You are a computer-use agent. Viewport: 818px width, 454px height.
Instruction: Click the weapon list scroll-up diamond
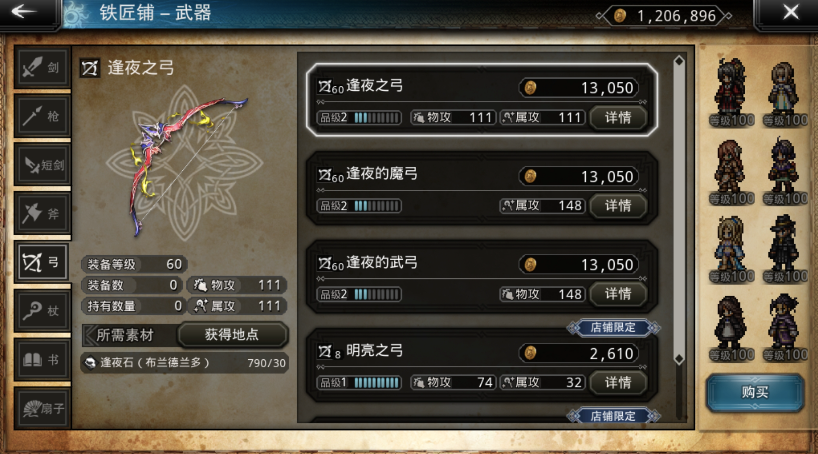pos(679,61)
